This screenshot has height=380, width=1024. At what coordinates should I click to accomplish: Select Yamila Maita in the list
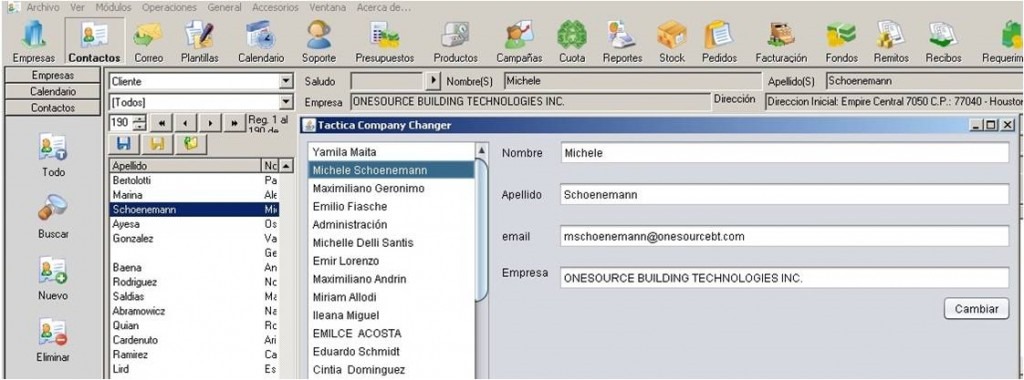pyautogui.click(x=392, y=152)
